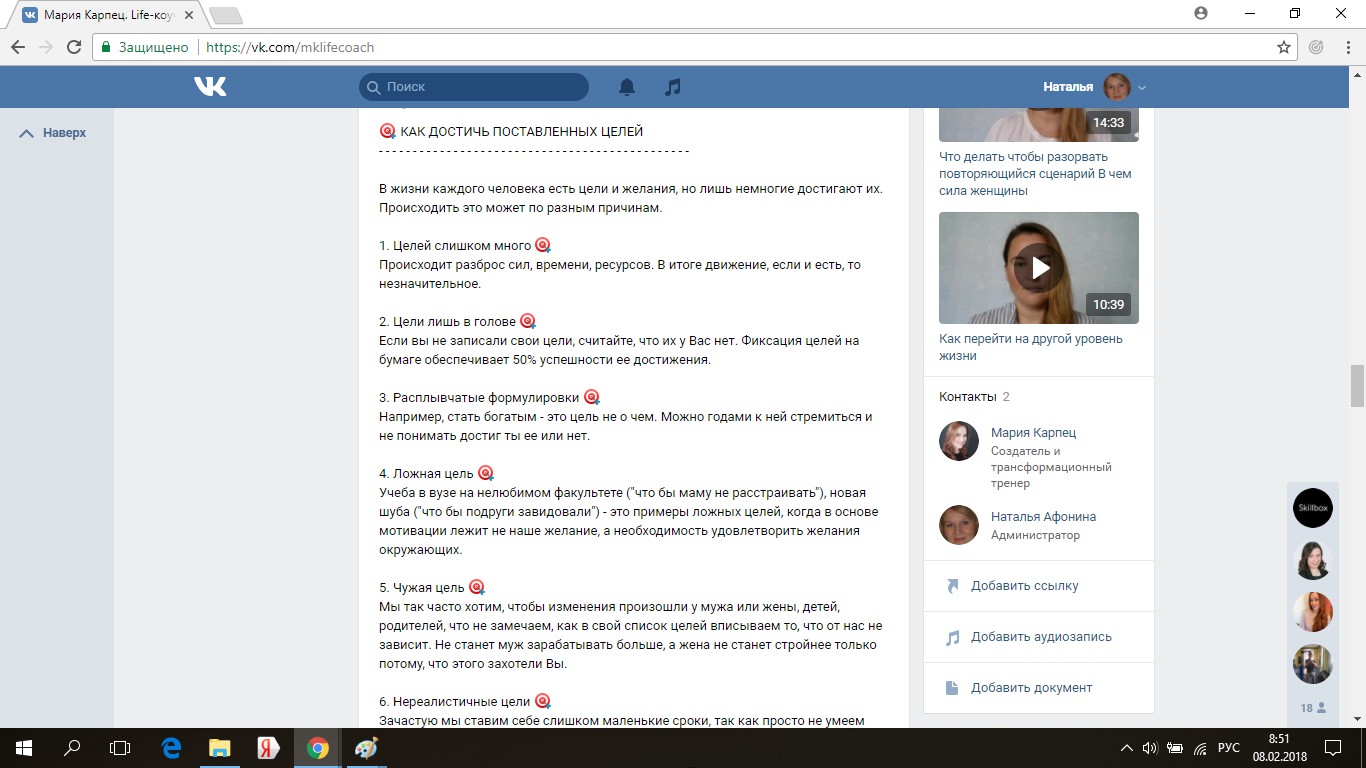Open Yandex browser from the taskbar
Viewport: 1366px width, 768px height.
[x=268, y=747]
